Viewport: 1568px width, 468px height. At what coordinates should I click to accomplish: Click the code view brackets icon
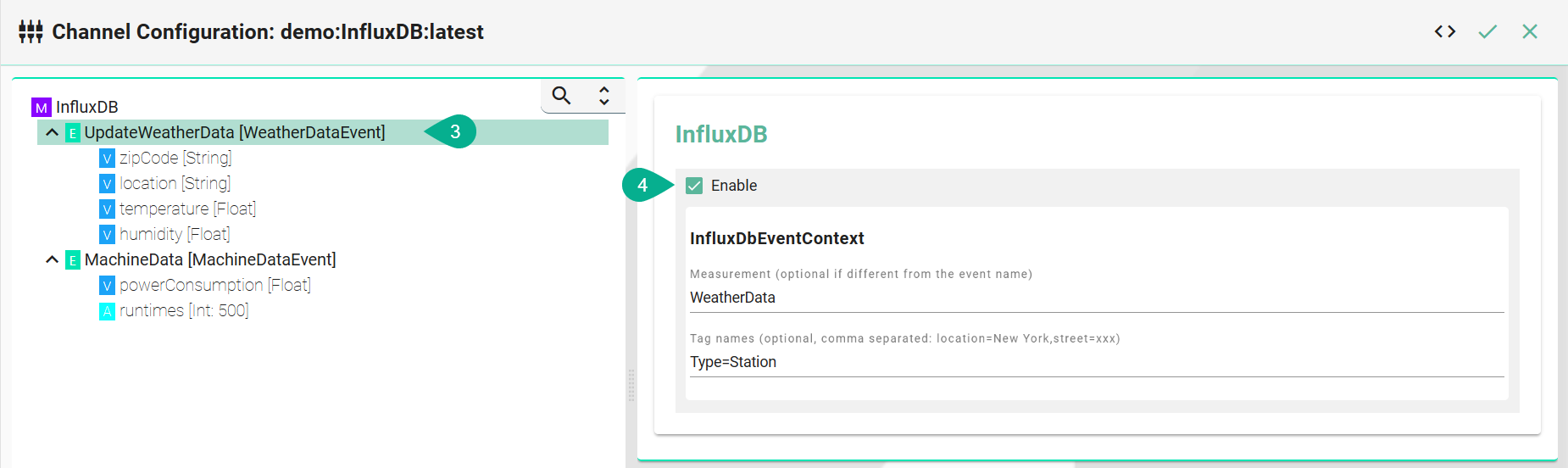pyautogui.click(x=1444, y=31)
